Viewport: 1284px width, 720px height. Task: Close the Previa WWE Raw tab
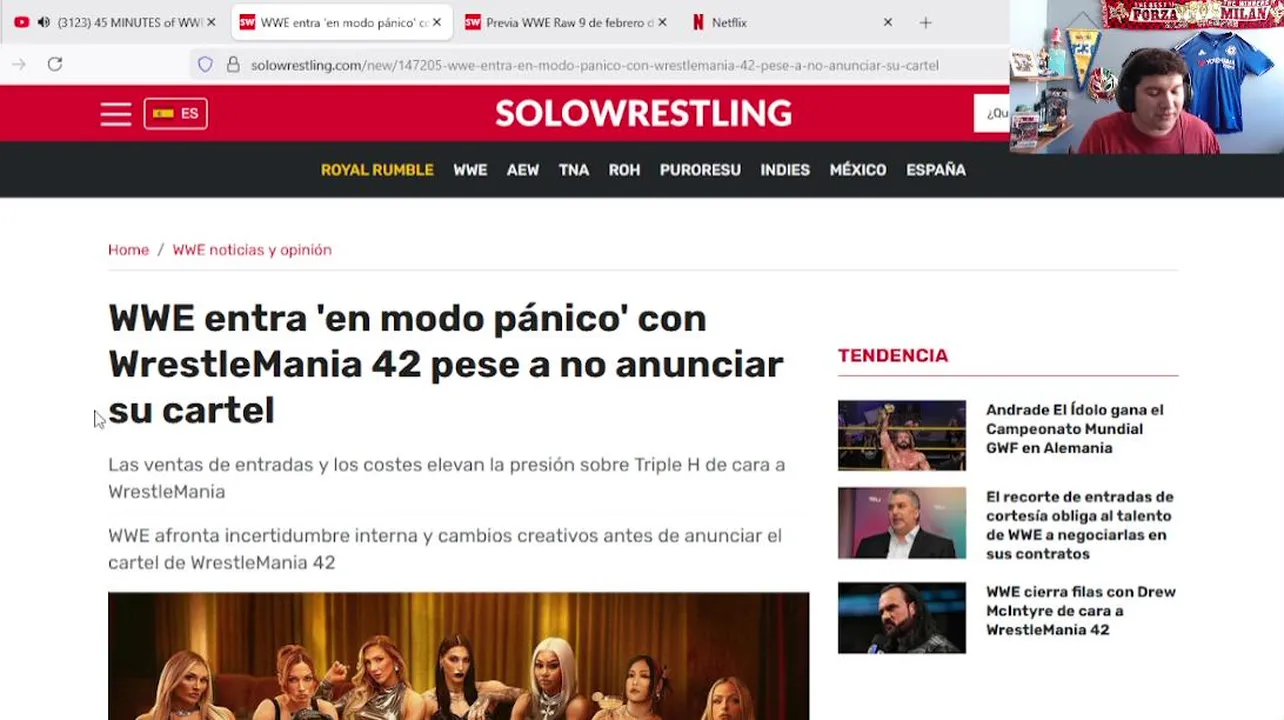click(x=662, y=22)
